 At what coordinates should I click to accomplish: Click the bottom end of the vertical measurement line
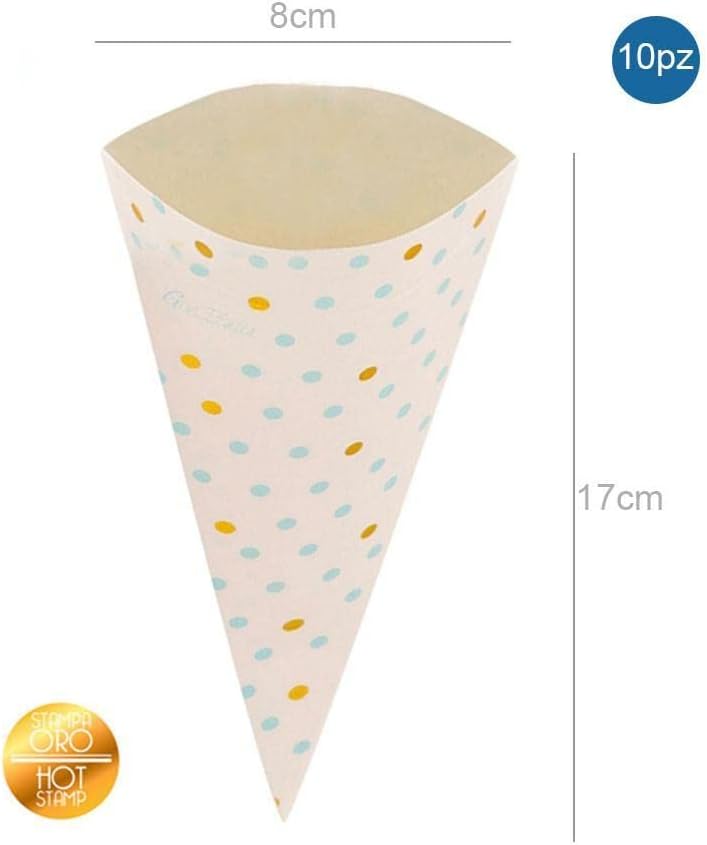coord(574,839)
